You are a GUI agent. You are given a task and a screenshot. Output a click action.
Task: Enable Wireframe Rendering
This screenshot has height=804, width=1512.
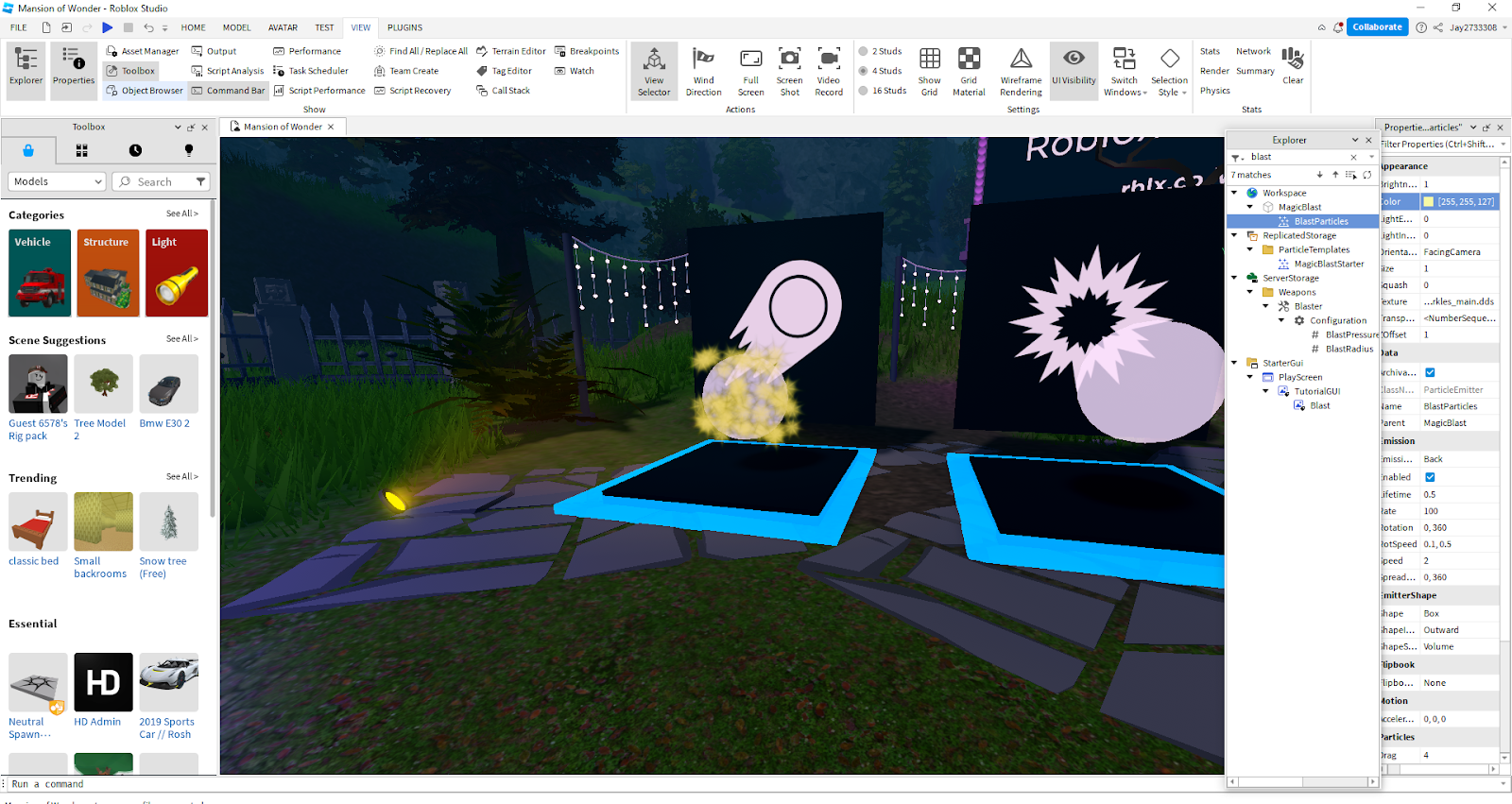(1022, 71)
